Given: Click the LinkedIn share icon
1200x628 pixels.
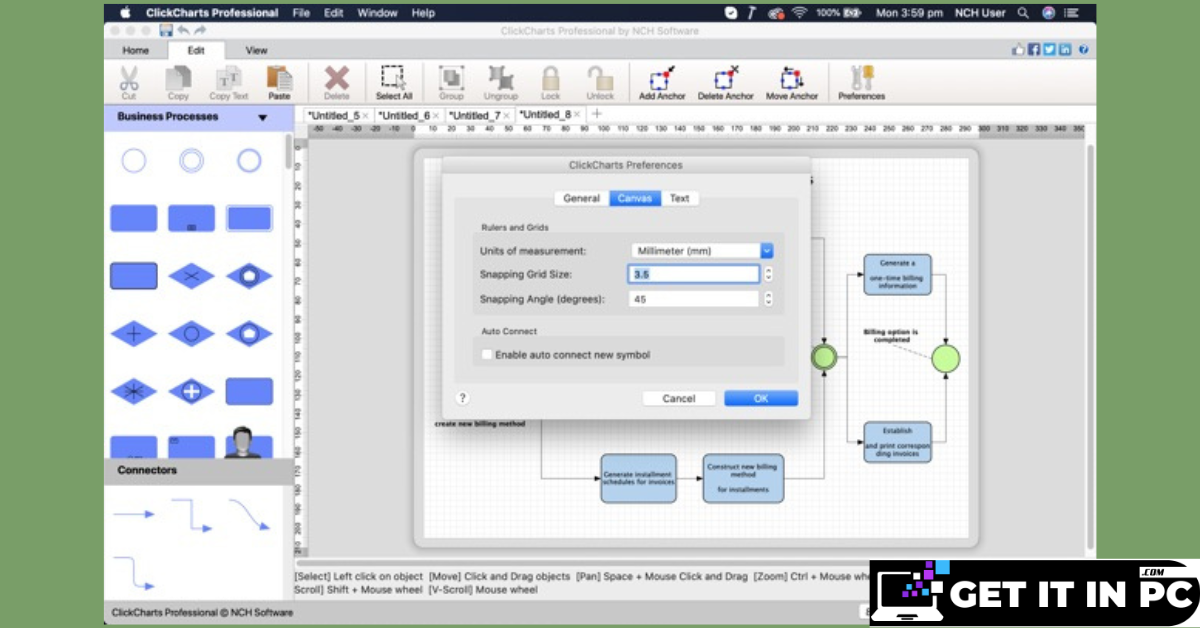Looking at the screenshot, I should click(x=1065, y=49).
